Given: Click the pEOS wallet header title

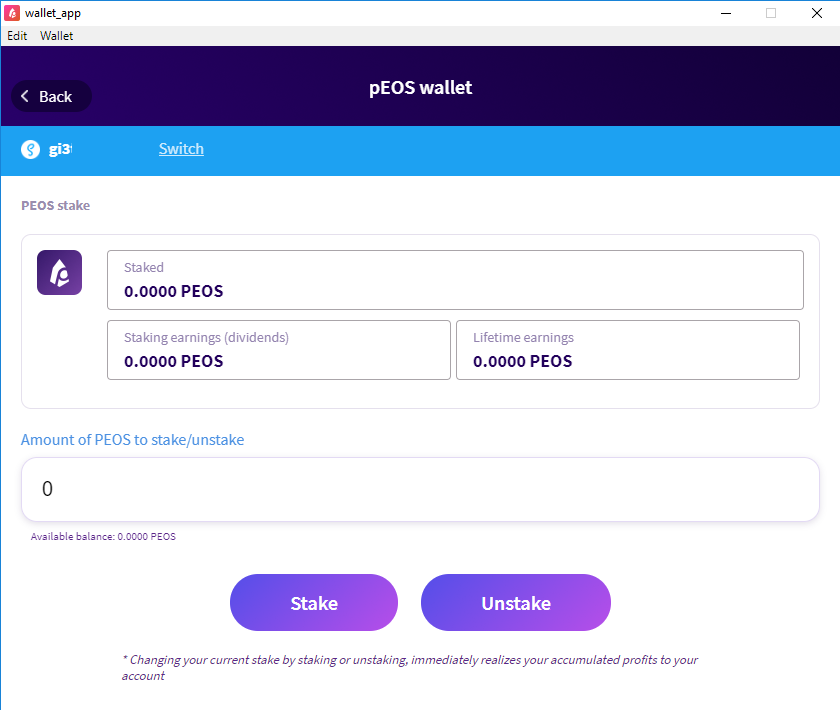Looking at the screenshot, I should [420, 88].
